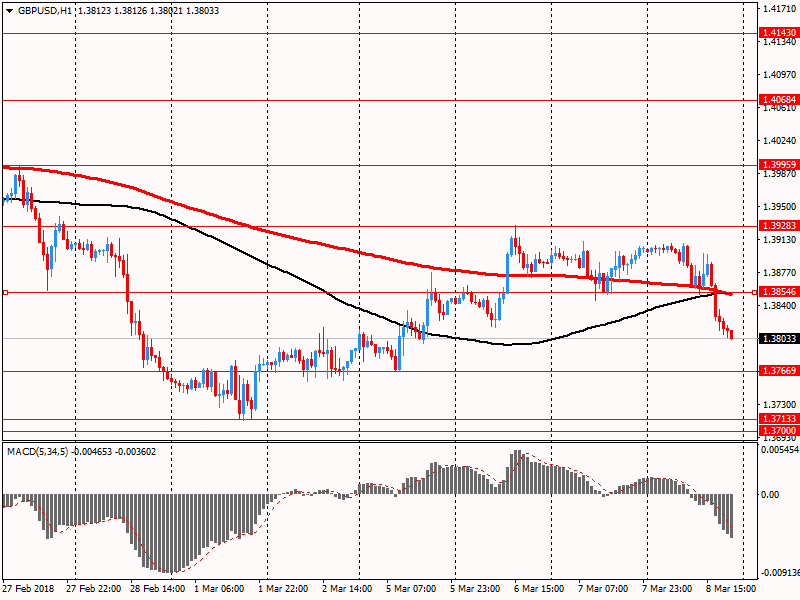Screen dimensions: 800x600
Task: Click the time axis label 2 Mar 14:00
Action: tap(347, 589)
